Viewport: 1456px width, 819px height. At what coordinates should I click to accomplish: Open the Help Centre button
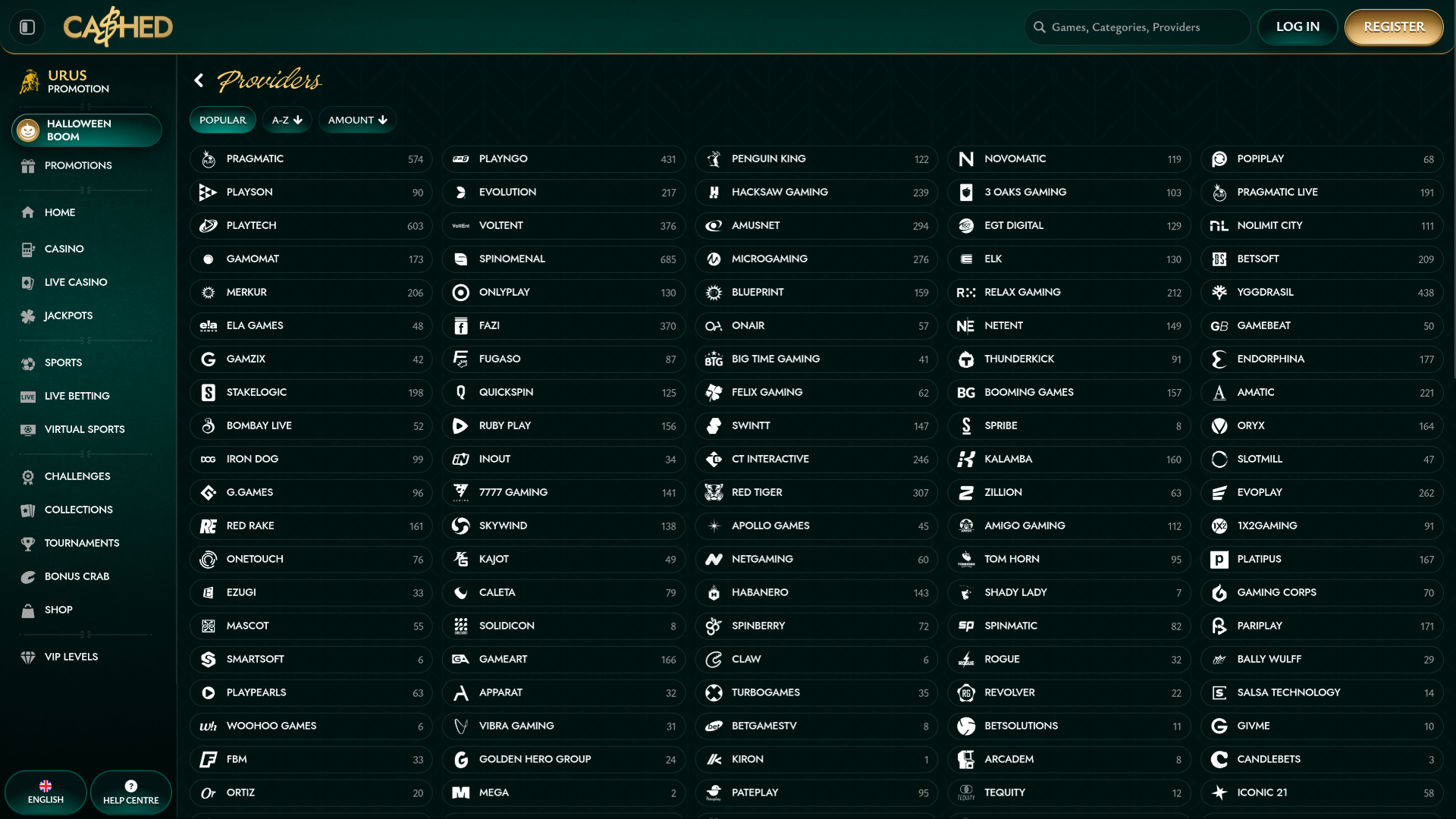pos(130,792)
